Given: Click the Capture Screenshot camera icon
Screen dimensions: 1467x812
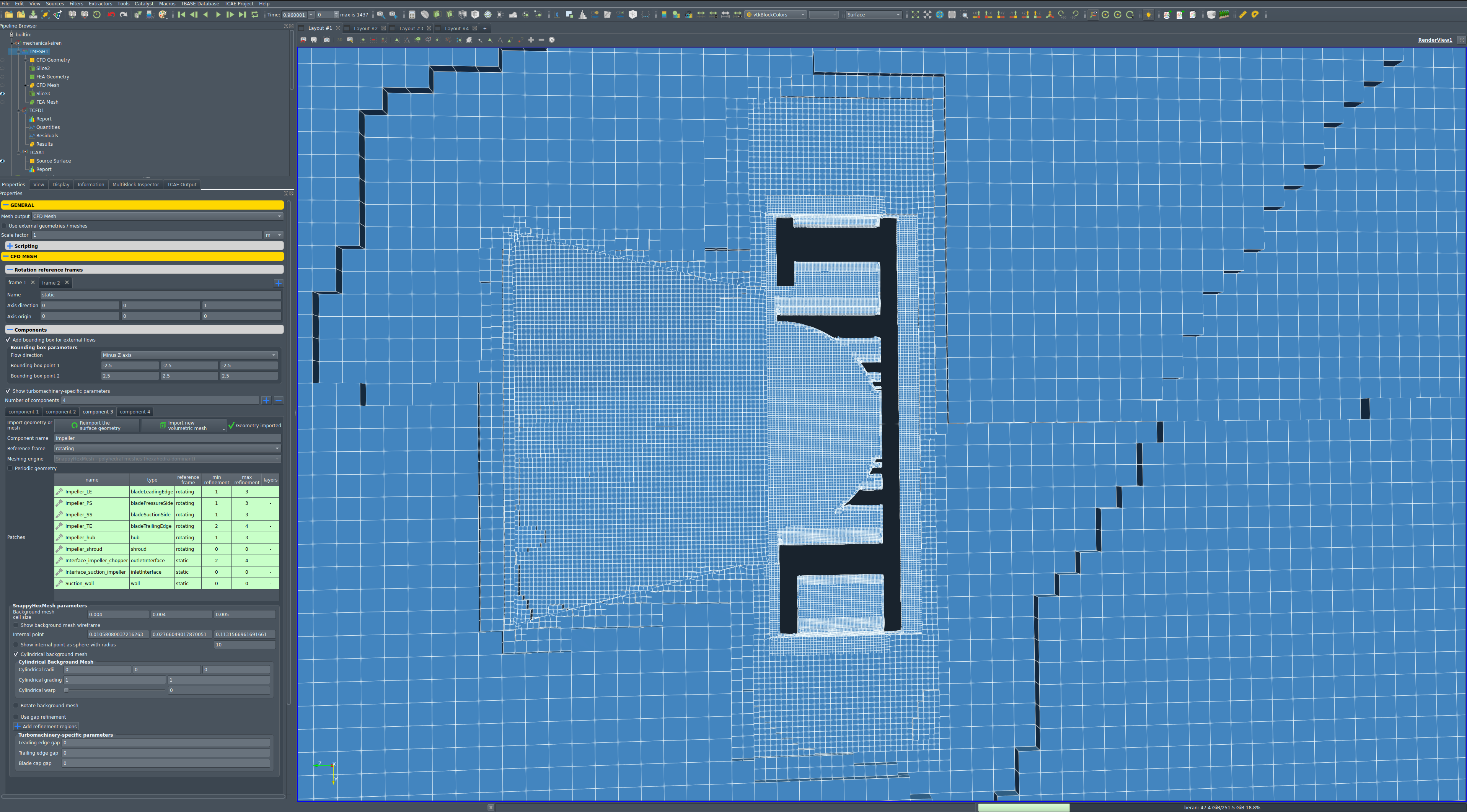Looking at the screenshot, I should 326,40.
